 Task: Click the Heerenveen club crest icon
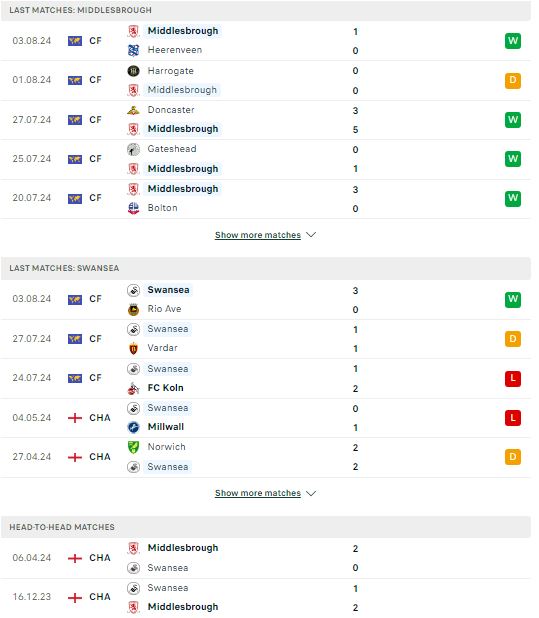click(134, 50)
